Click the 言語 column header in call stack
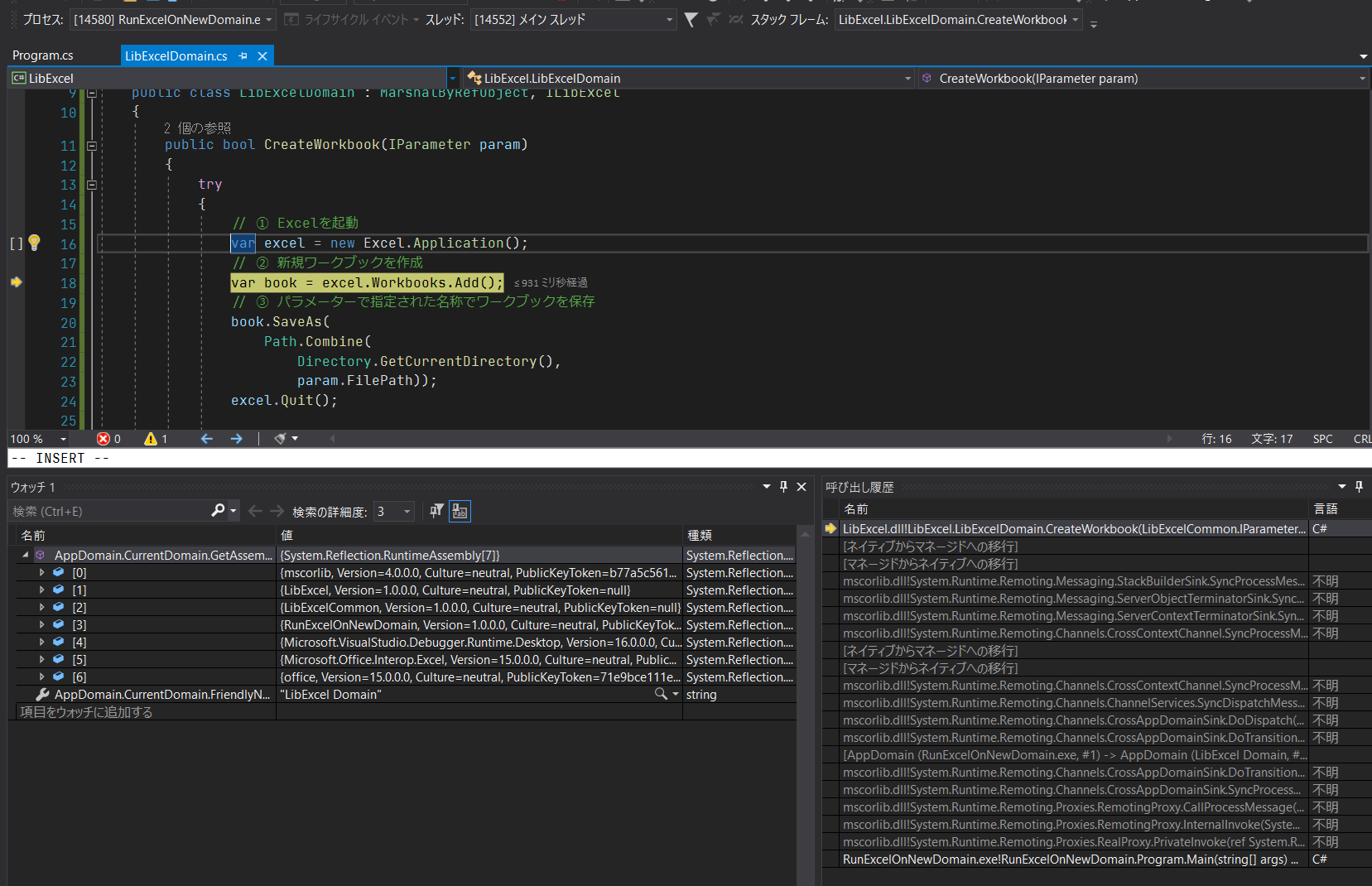1372x886 pixels. pos(1339,508)
